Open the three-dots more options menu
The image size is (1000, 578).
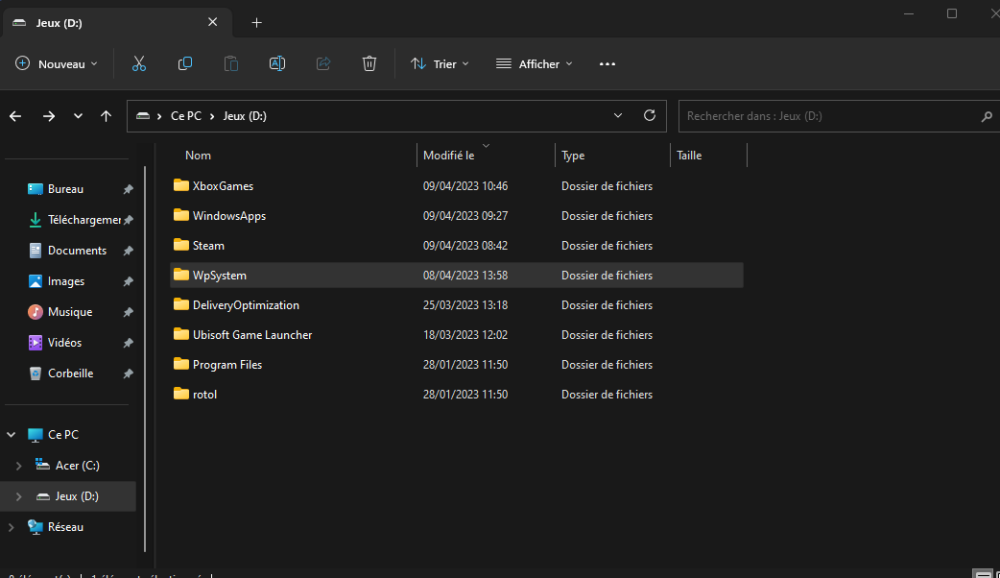pyautogui.click(x=607, y=64)
